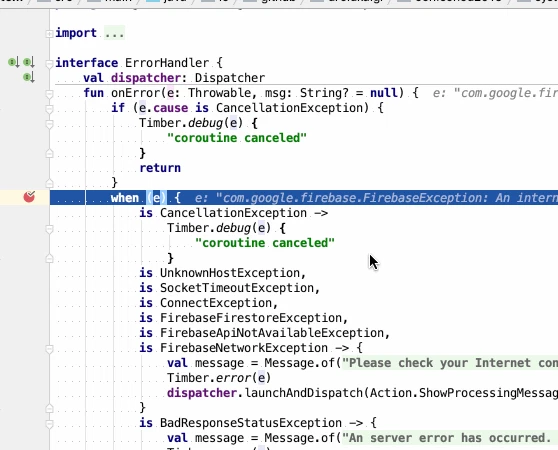Click the green gutter marker beside val dispatcher
Image resolution: width=558 pixels, height=450 pixels.
click(29, 77)
